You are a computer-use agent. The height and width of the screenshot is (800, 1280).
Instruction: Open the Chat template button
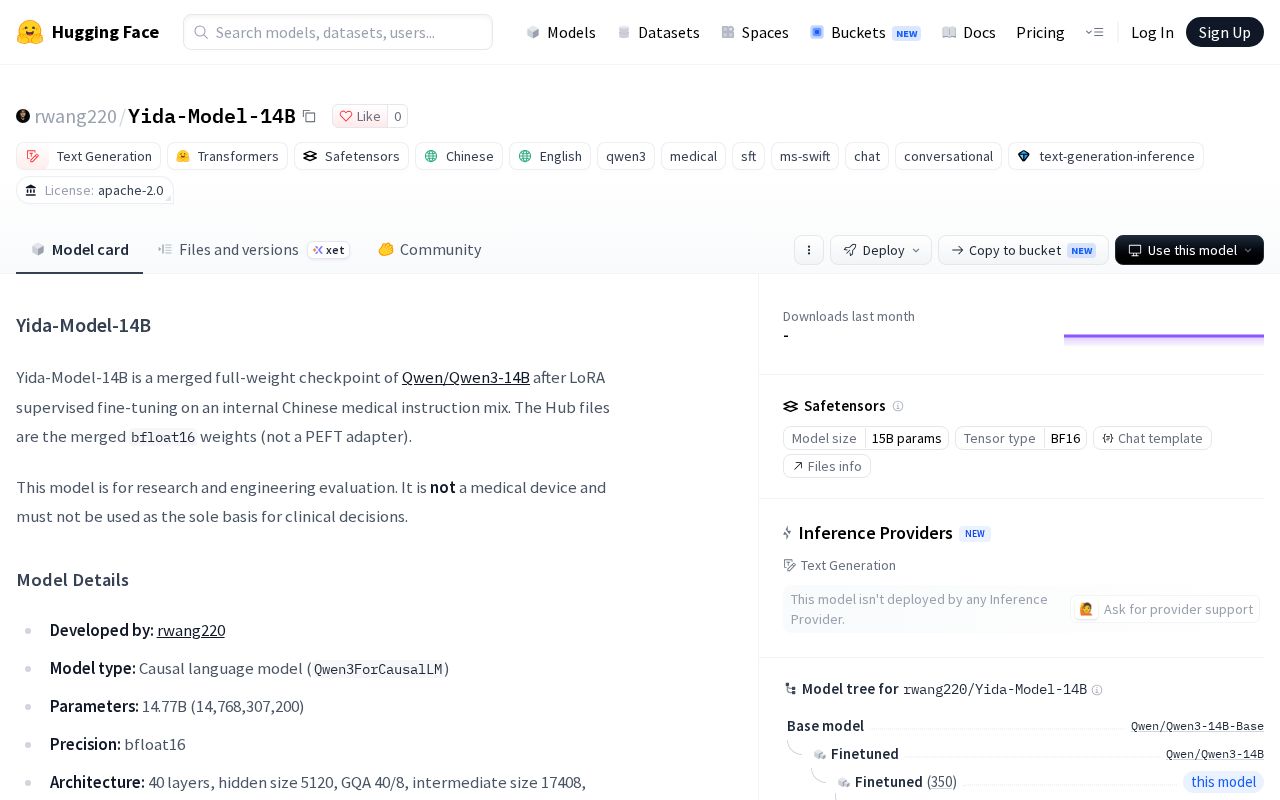point(1152,438)
